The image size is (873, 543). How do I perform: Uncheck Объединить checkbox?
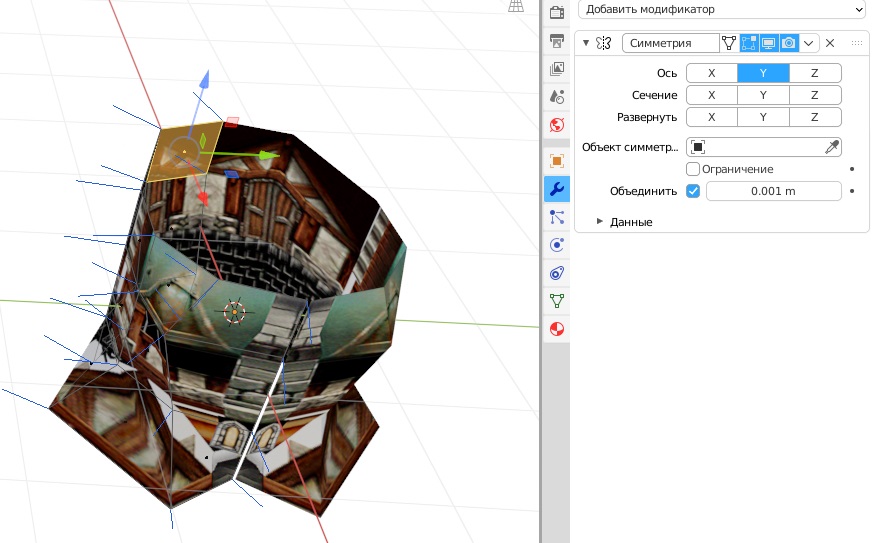tap(693, 191)
